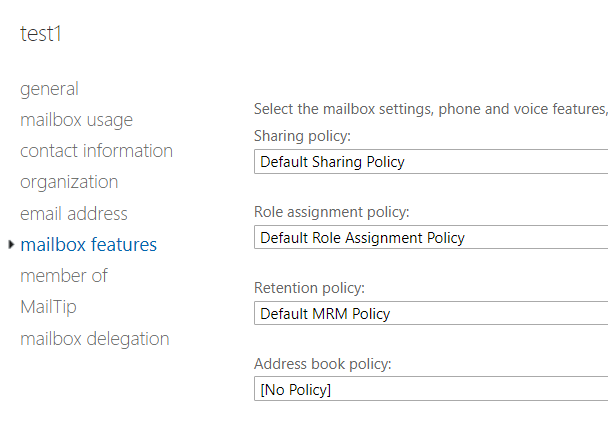Click the Address book policy label
608x430 pixels.
point(322,364)
